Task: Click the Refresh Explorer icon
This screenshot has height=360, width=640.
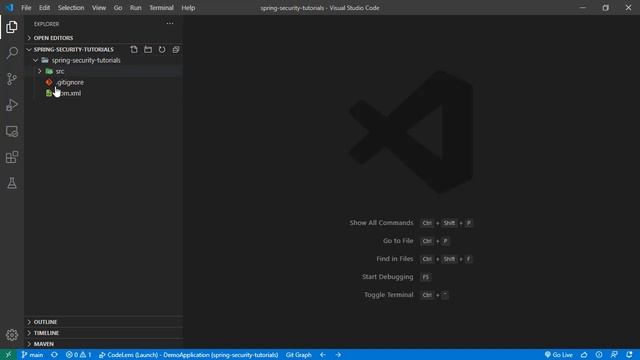Action: [162, 49]
